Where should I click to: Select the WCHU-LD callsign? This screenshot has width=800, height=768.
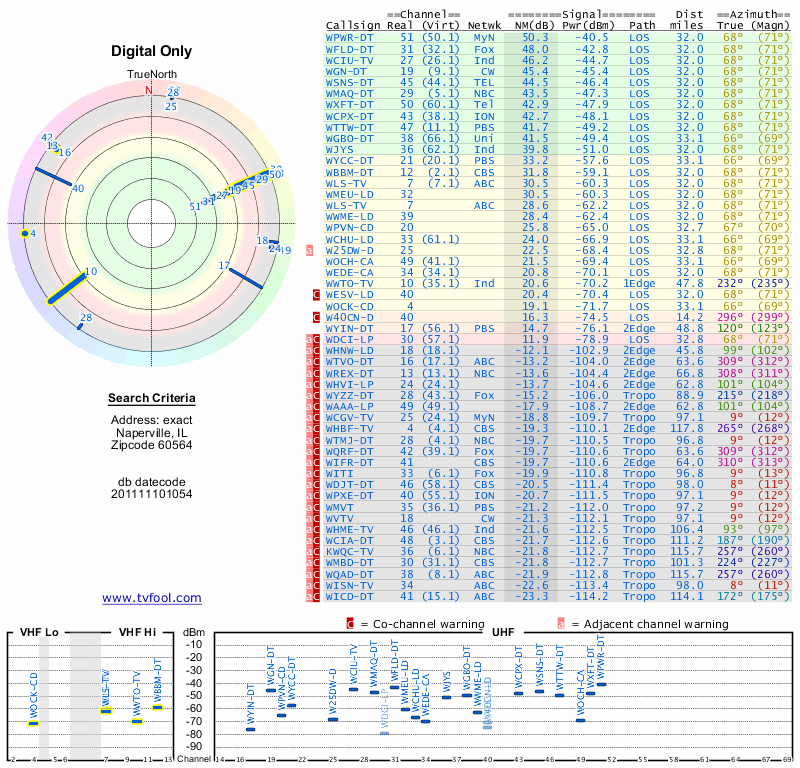pyautogui.click(x=349, y=239)
